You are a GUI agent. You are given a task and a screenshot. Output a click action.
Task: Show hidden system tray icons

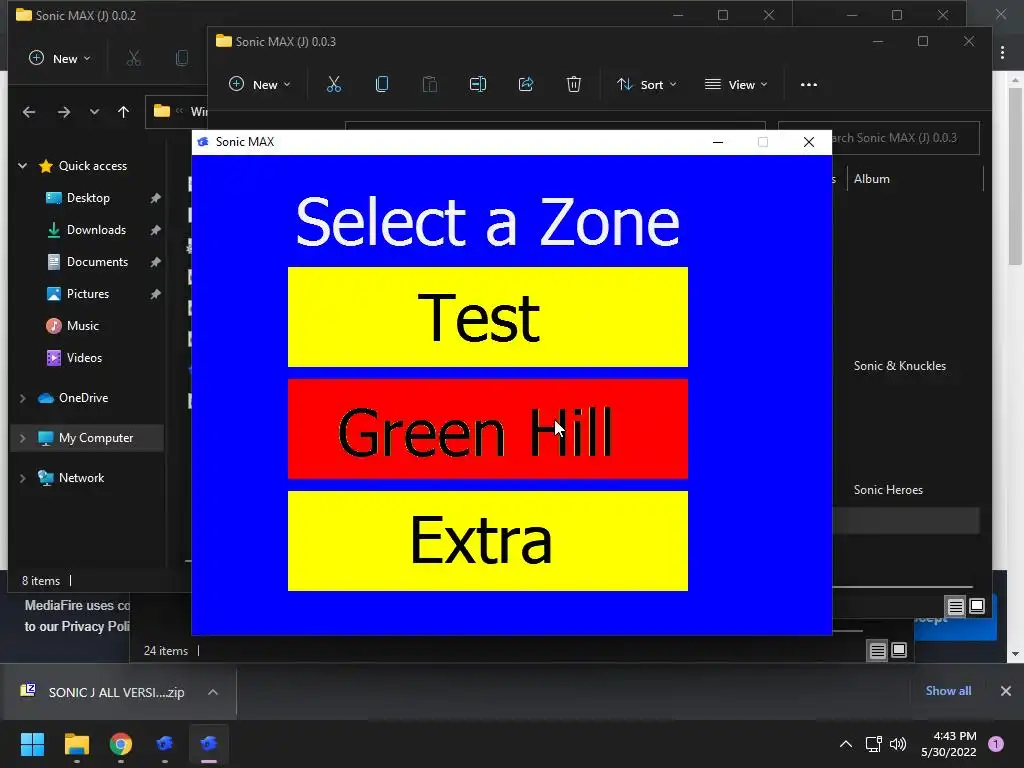846,744
